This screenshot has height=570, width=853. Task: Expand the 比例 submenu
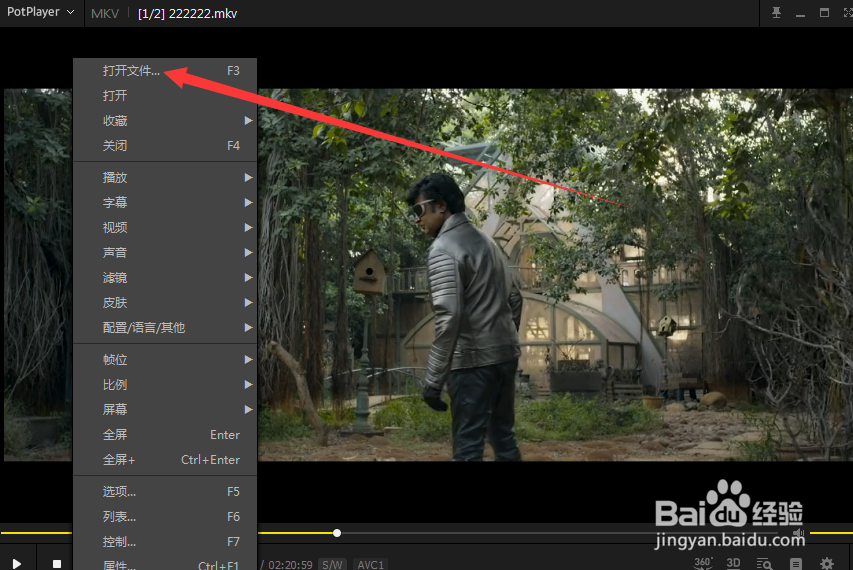[165, 385]
